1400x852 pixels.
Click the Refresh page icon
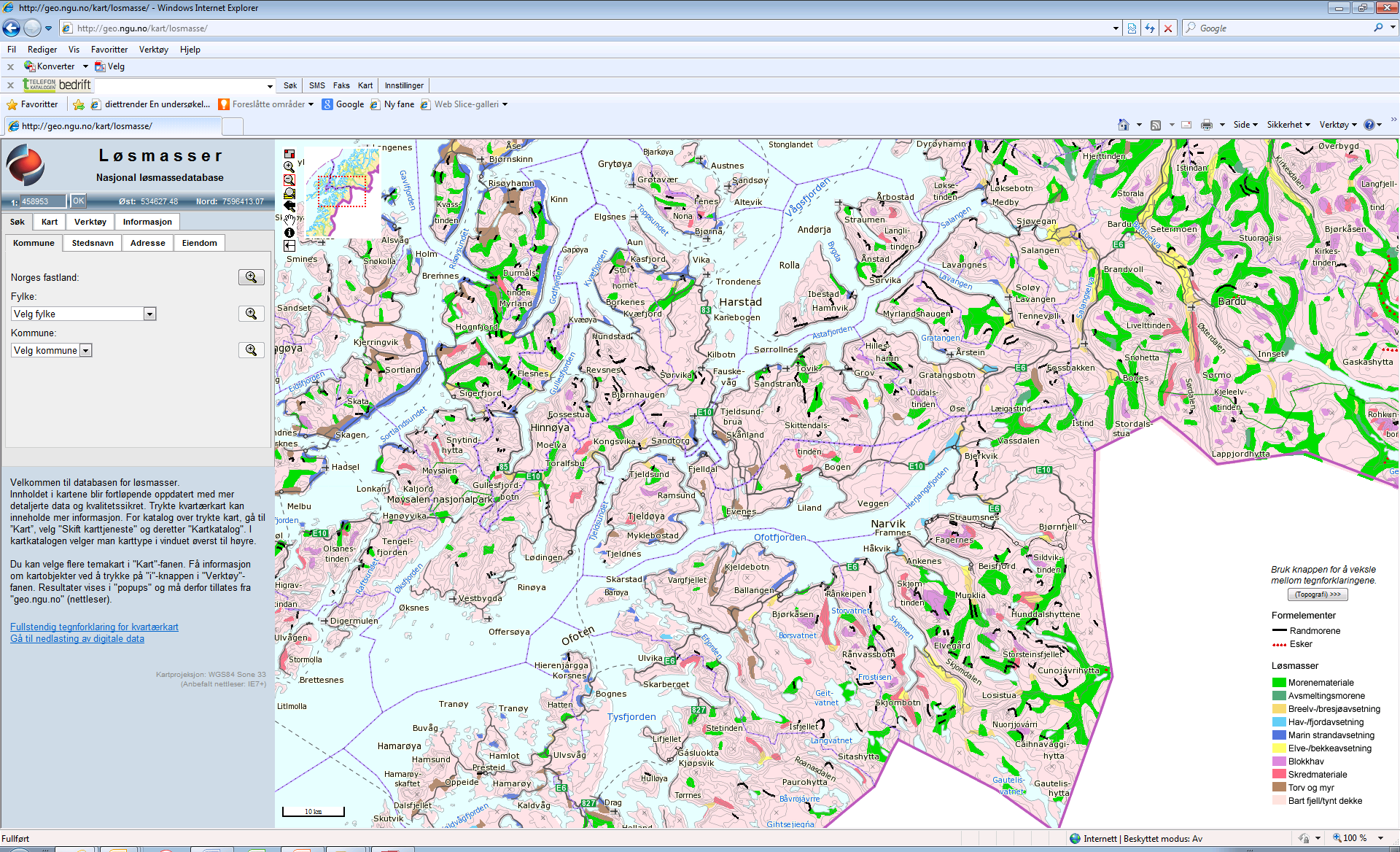pyautogui.click(x=1150, y=28)
